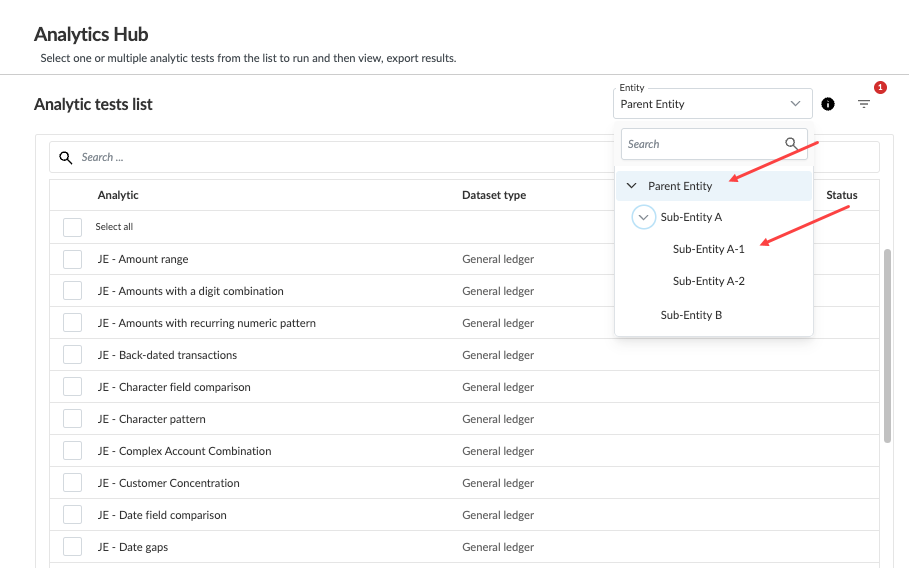The height and width of the screenshot is (568, 909).
Task: Toggle the Select all checkbox
Action: tap(72, 227)
